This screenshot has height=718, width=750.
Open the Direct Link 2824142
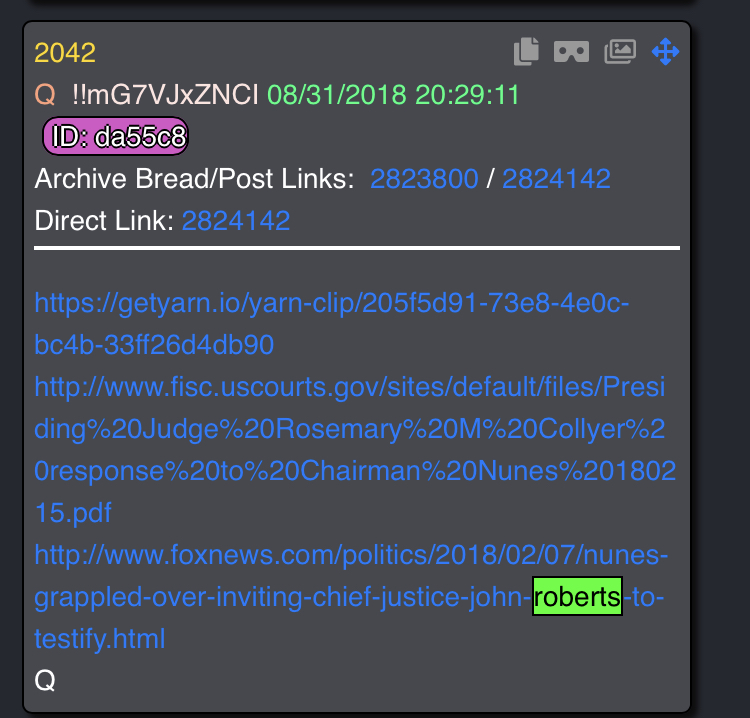[x=236, y=221]
